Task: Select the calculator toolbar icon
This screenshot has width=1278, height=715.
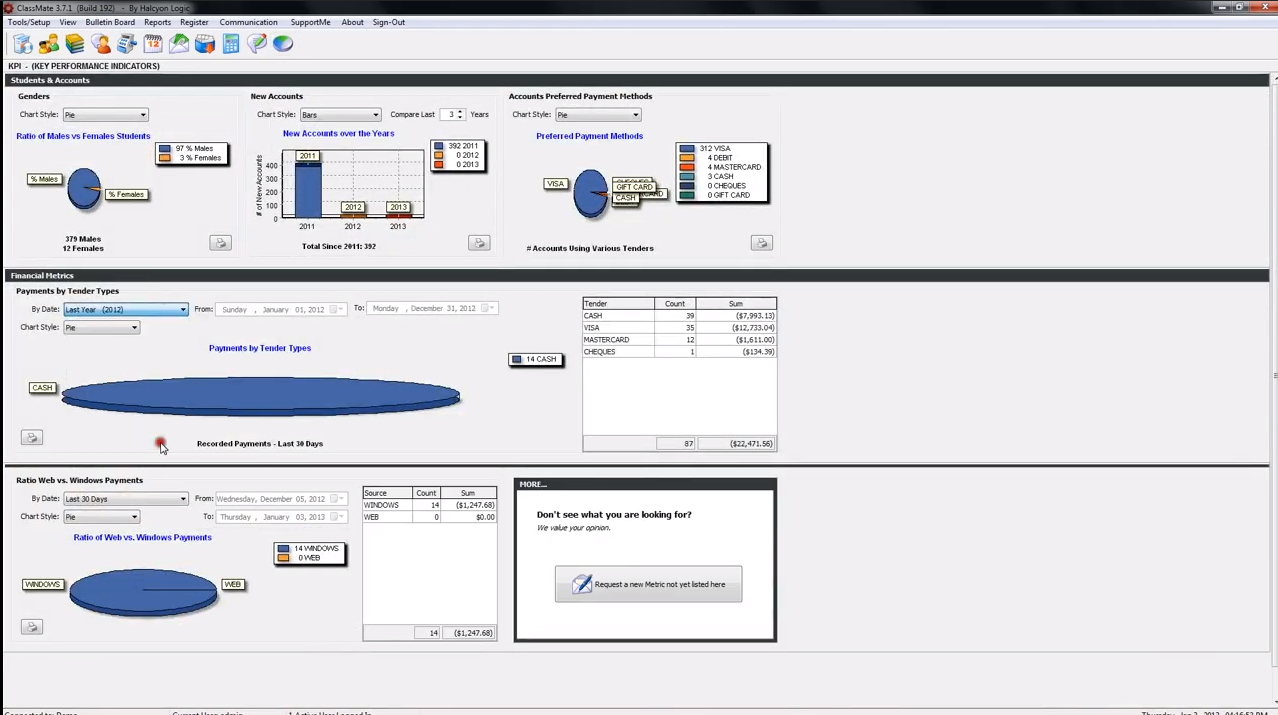Action: click(230, 43)
